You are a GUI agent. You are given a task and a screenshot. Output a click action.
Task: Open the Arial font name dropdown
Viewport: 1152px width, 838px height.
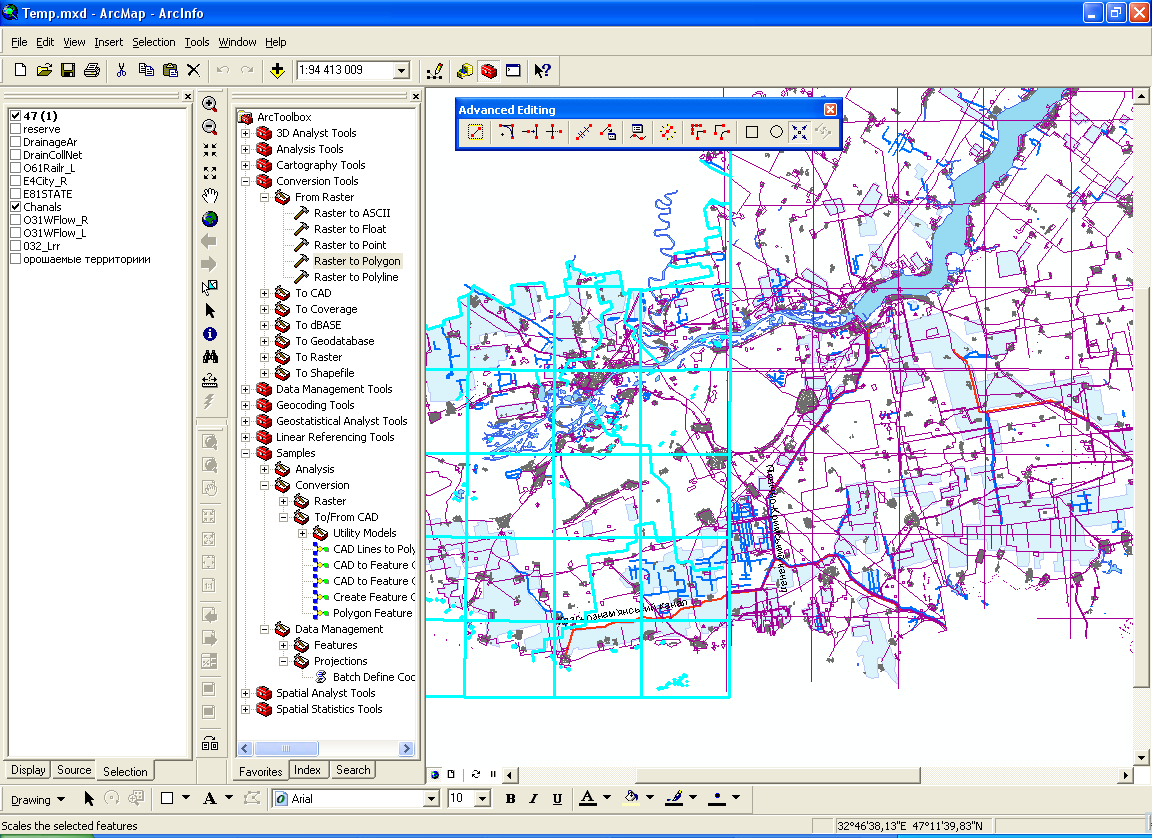pyautogui.click(x=432, y=798)
